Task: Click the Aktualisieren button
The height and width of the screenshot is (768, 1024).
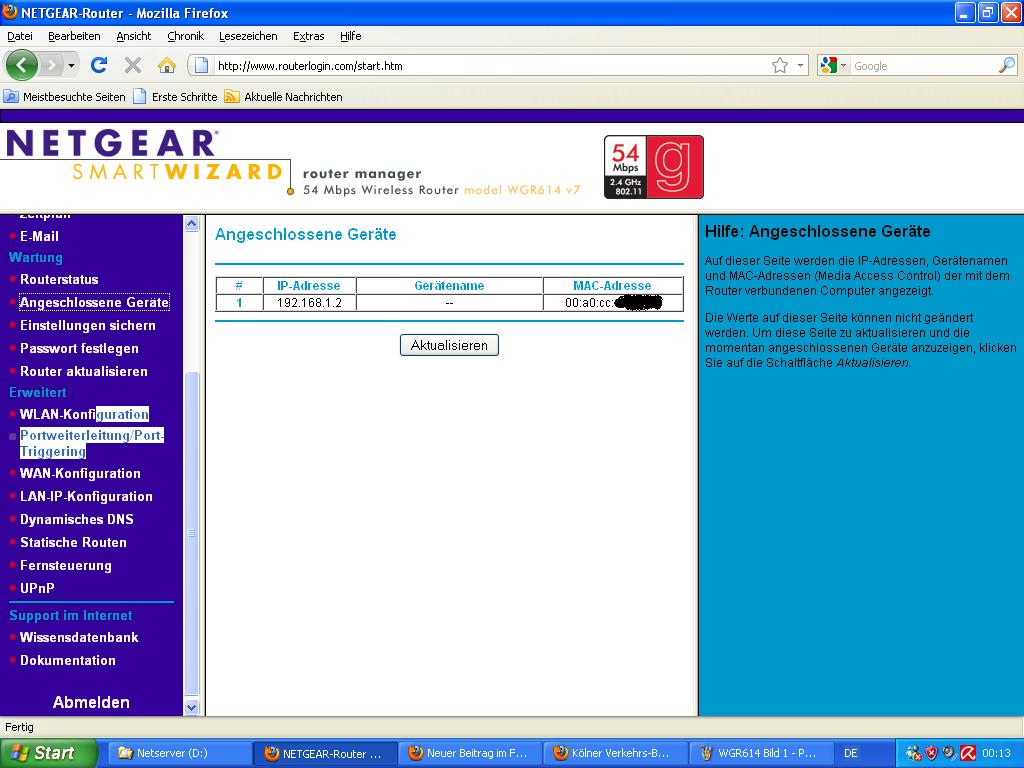Action: [x=449, y=345]
